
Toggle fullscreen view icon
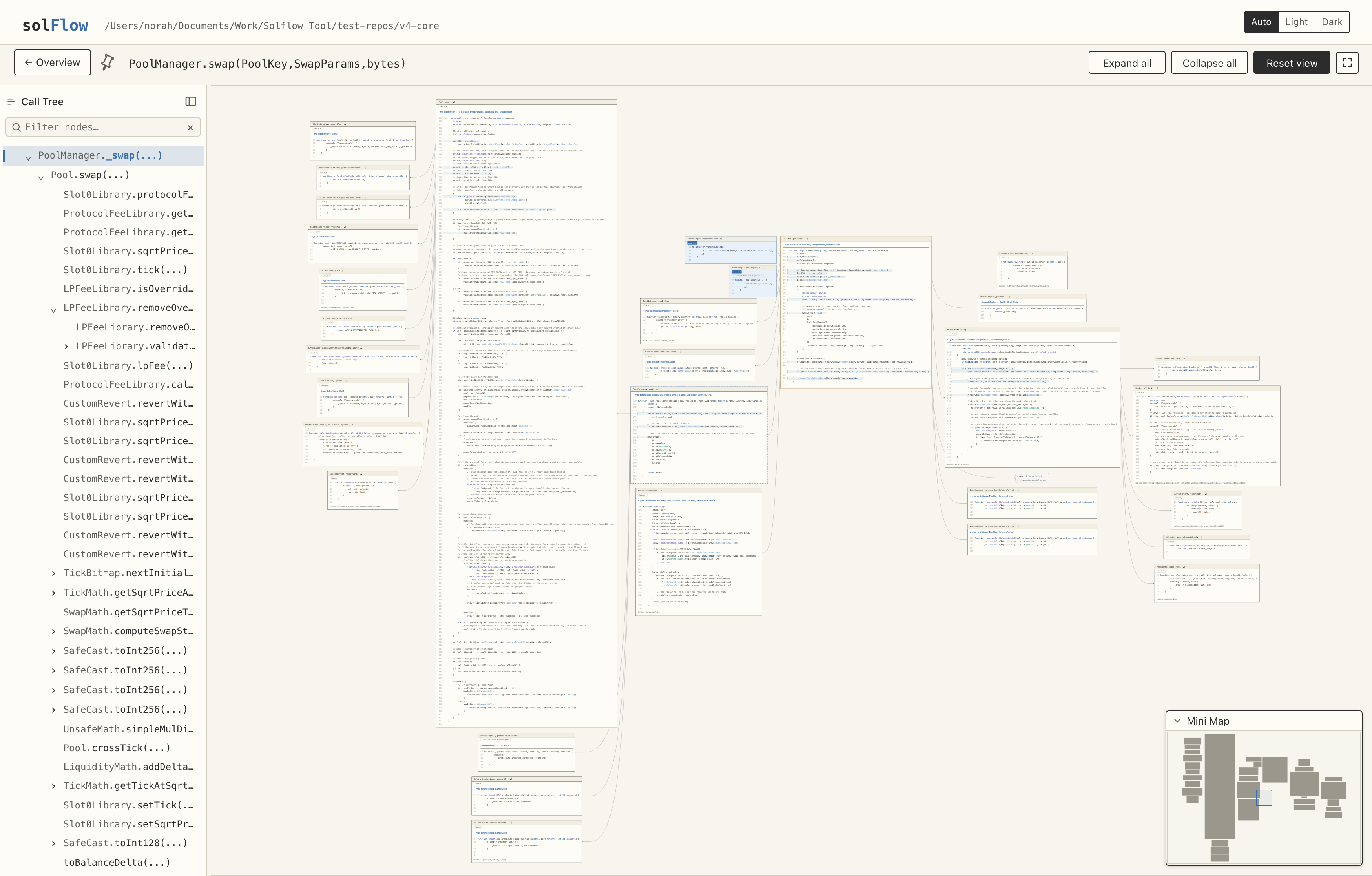point(1347,63)
